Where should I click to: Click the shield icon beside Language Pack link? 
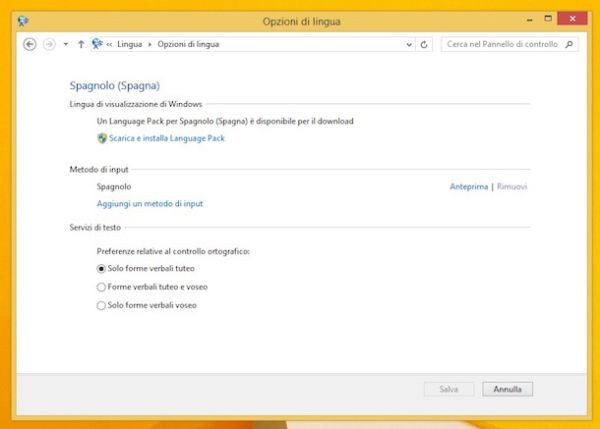point(102,138)
